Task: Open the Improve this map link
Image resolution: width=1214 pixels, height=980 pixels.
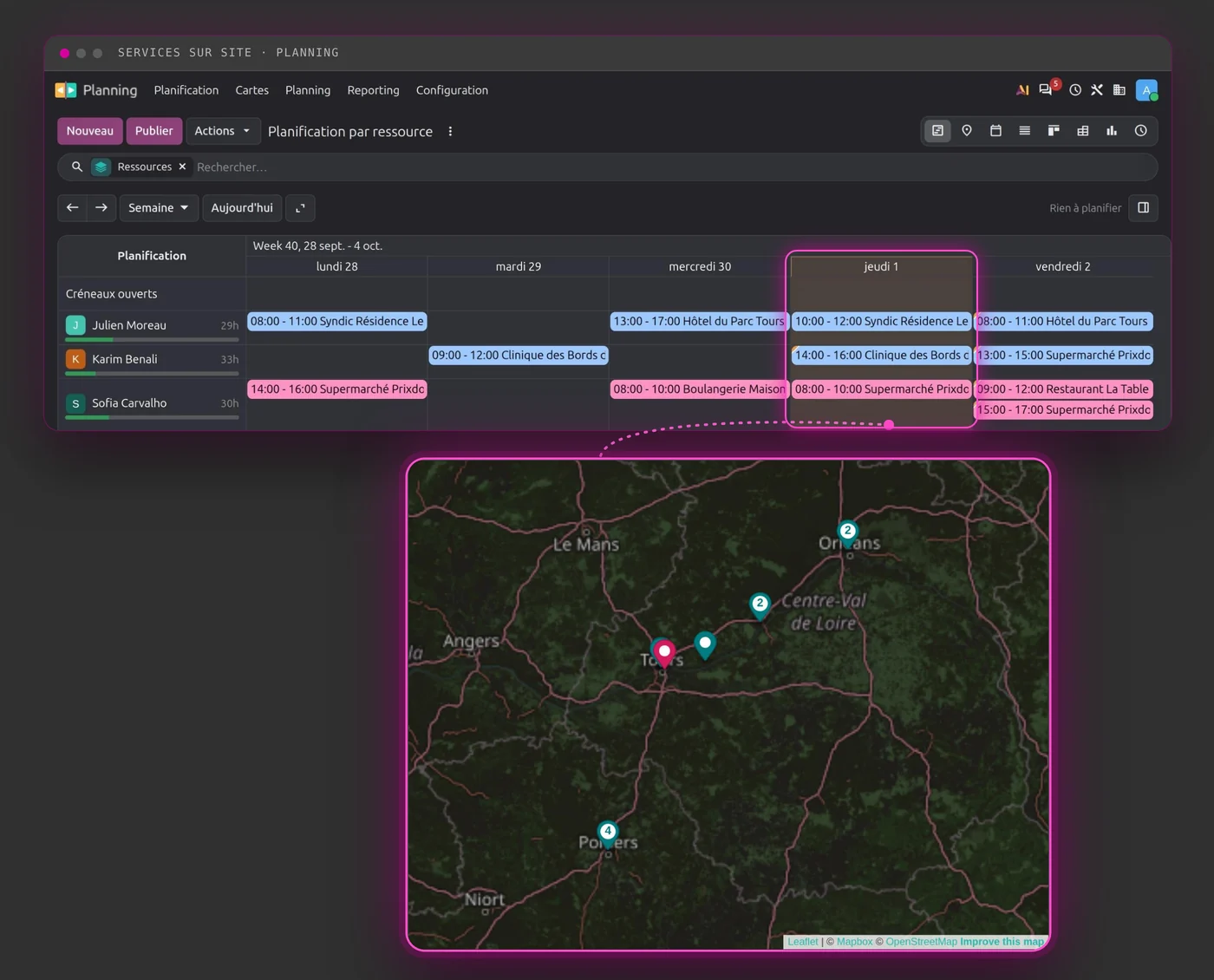Action: pos(1002,942)
